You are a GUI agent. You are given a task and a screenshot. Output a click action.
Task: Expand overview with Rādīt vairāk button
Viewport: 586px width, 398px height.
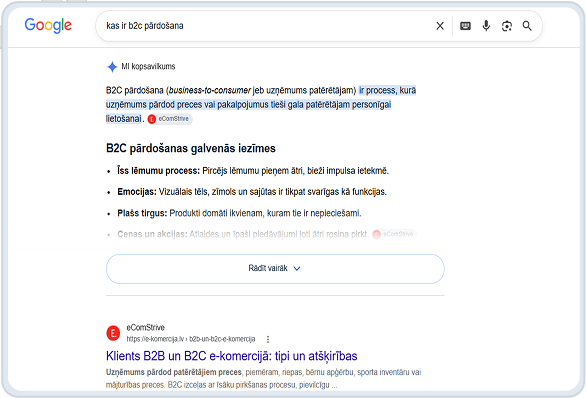coord(275,269)
